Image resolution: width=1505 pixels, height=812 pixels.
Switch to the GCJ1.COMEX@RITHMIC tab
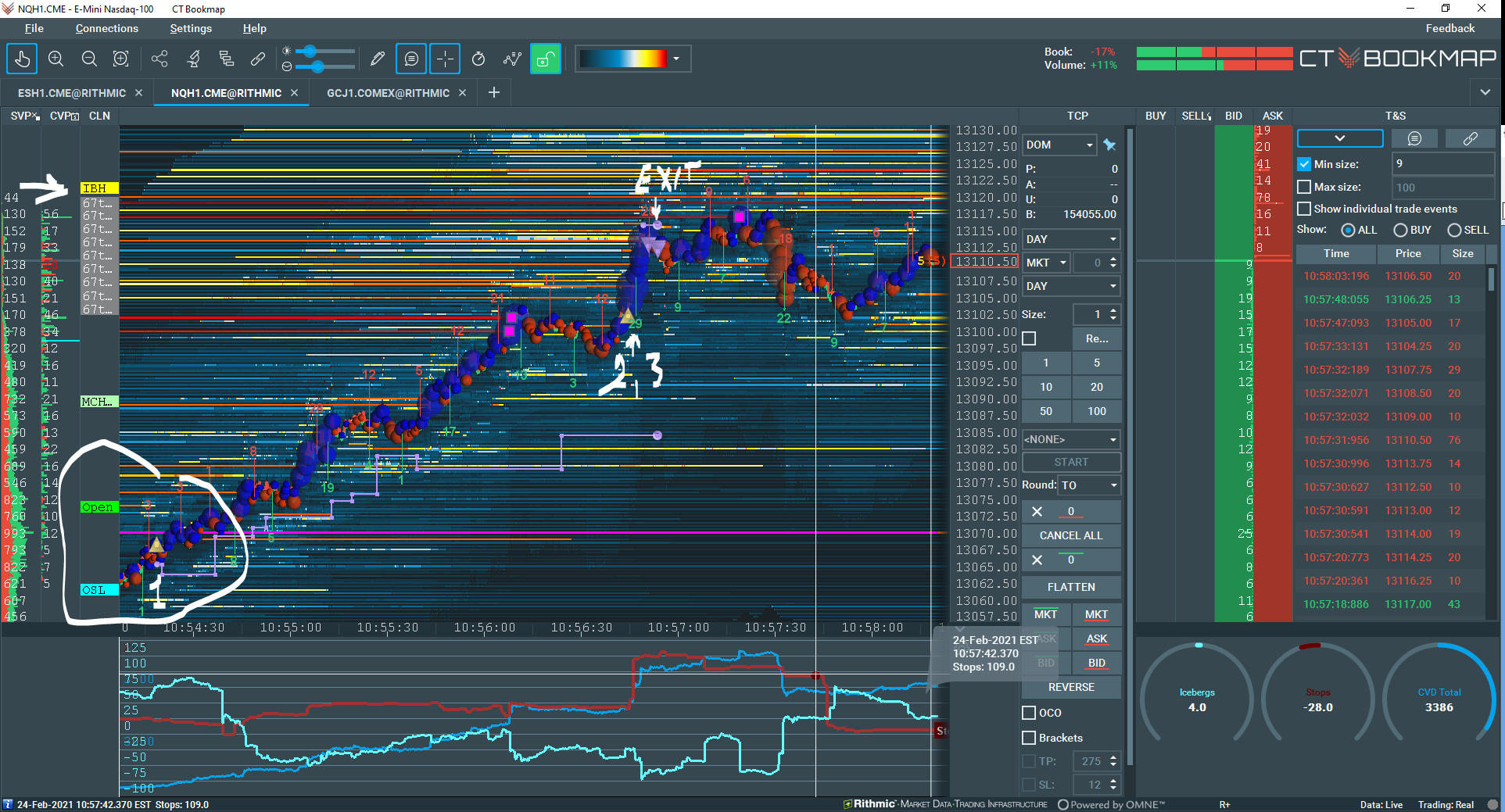pyautogui.click(x=388, y=93)
